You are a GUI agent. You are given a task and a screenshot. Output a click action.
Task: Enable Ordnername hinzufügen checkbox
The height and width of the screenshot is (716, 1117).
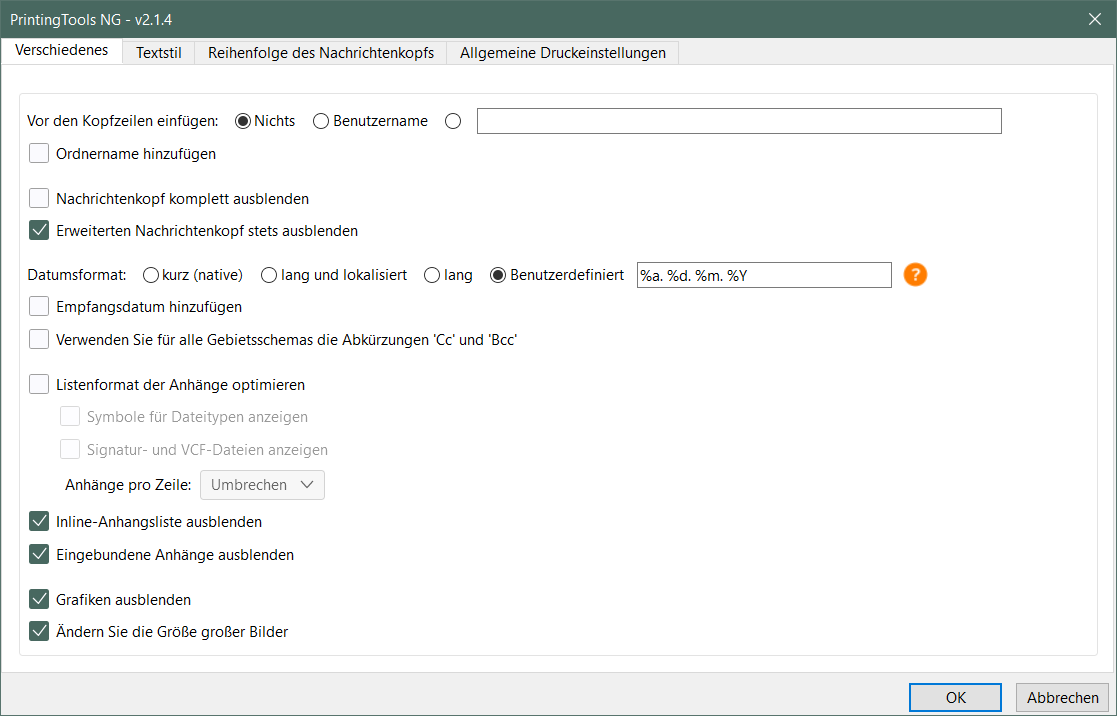(39, 153)
